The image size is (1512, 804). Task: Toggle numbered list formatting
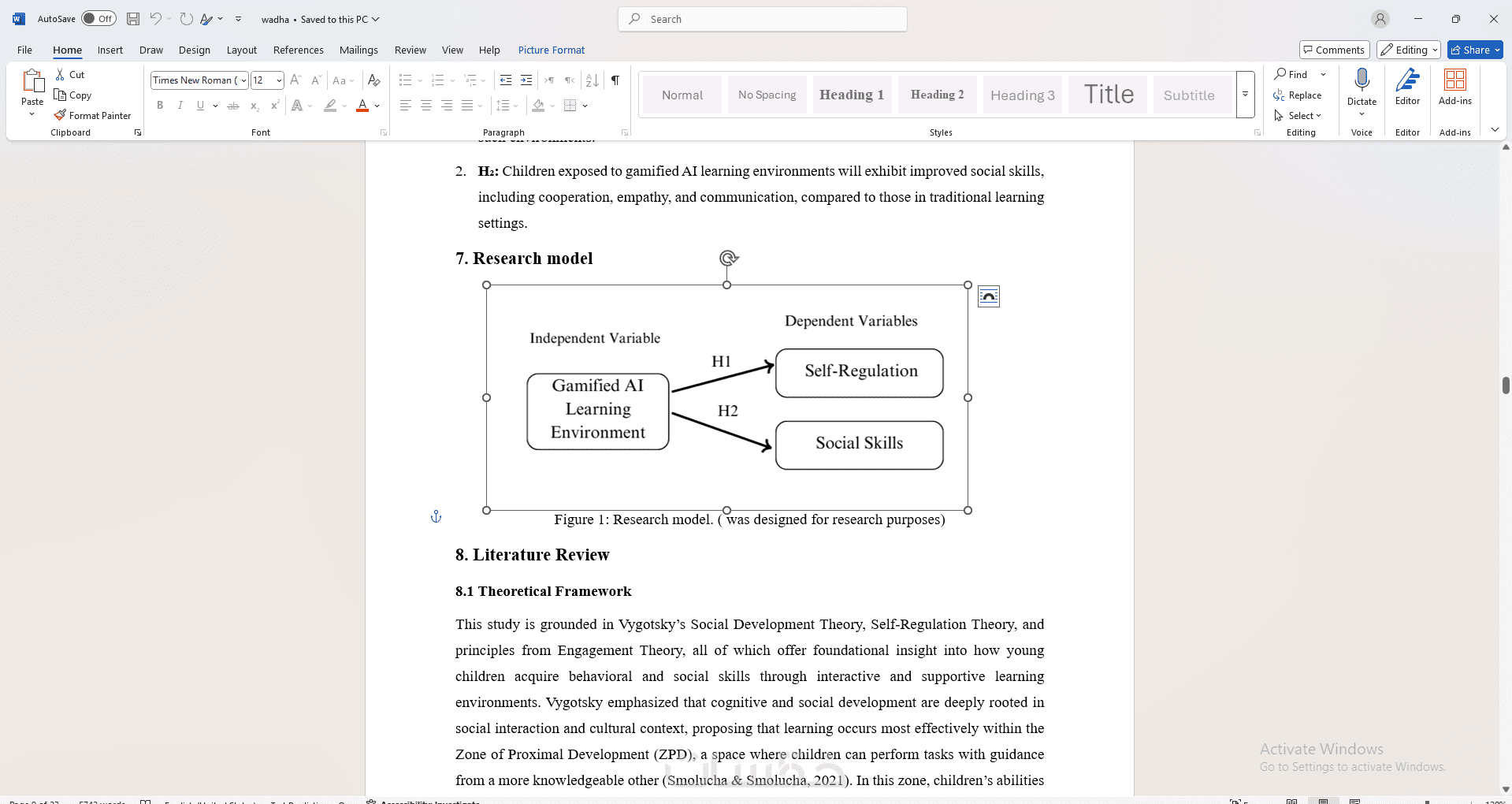pos(438,80)
